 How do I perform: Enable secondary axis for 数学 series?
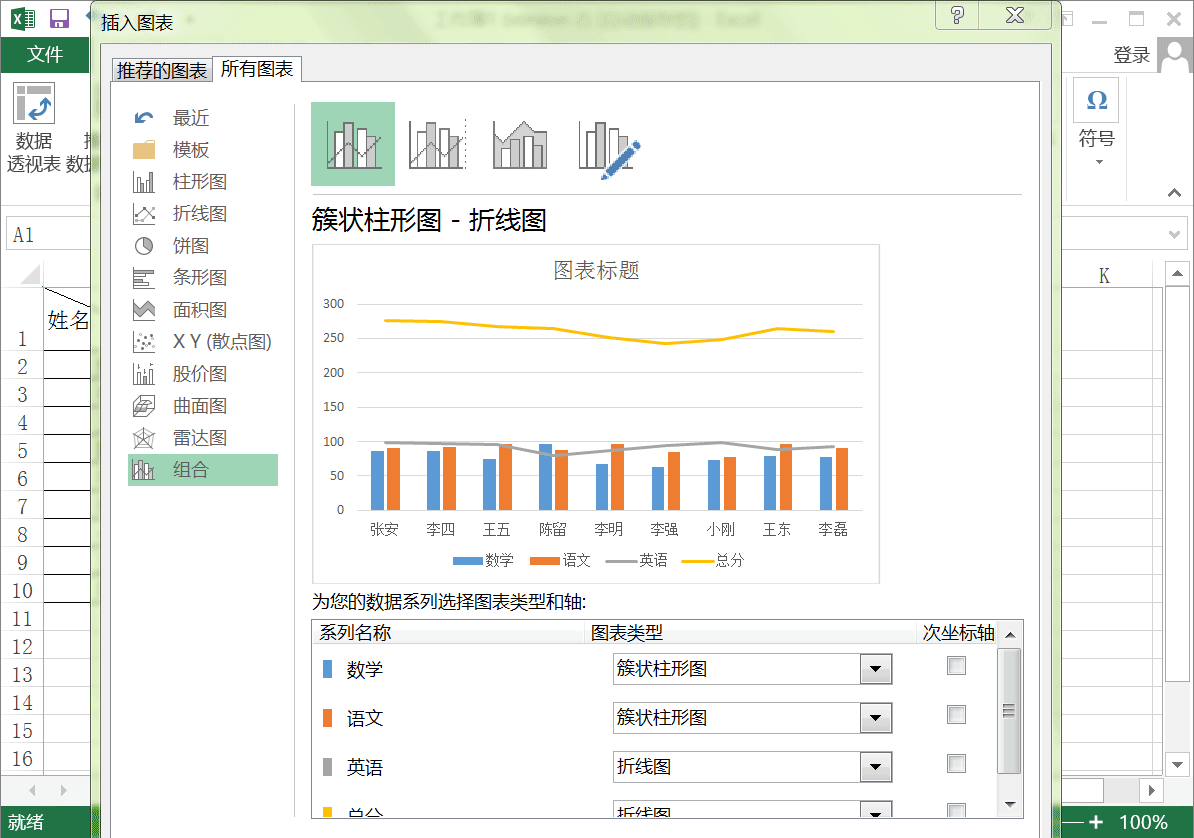click(956, 666)
